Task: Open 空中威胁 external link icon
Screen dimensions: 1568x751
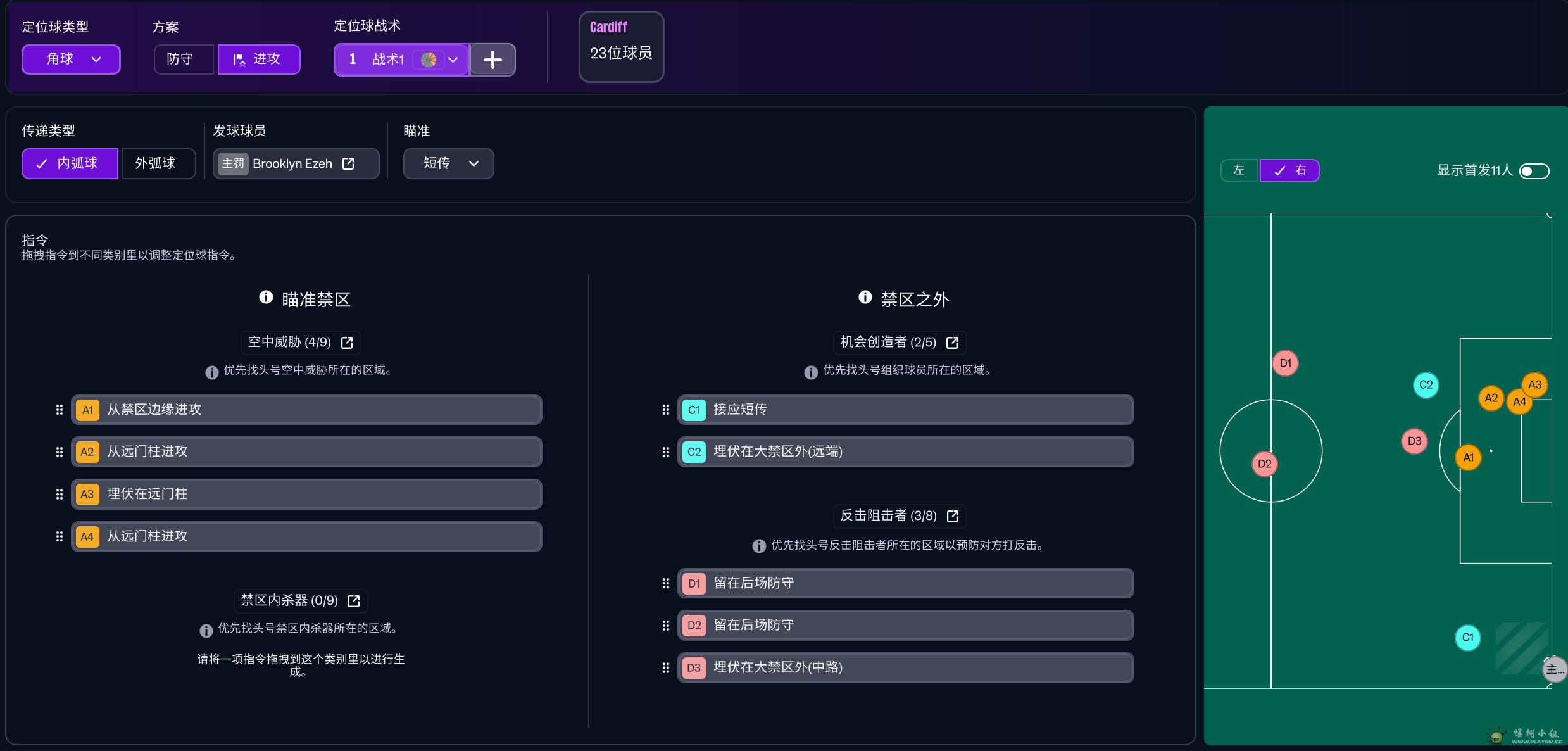Action: pyautogui.click(x=347, y=343)
